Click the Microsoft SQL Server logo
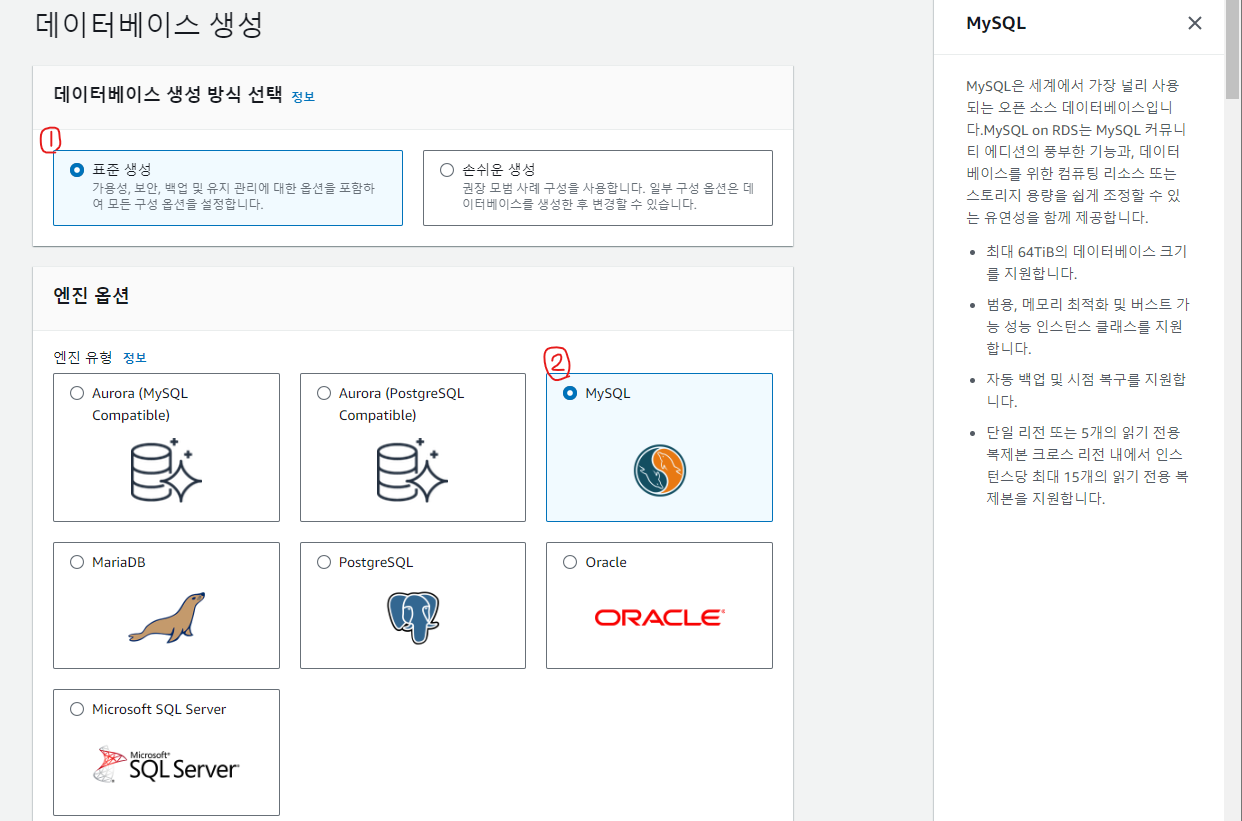Viewport: 1242px width, 821px height. pos(166,764)
